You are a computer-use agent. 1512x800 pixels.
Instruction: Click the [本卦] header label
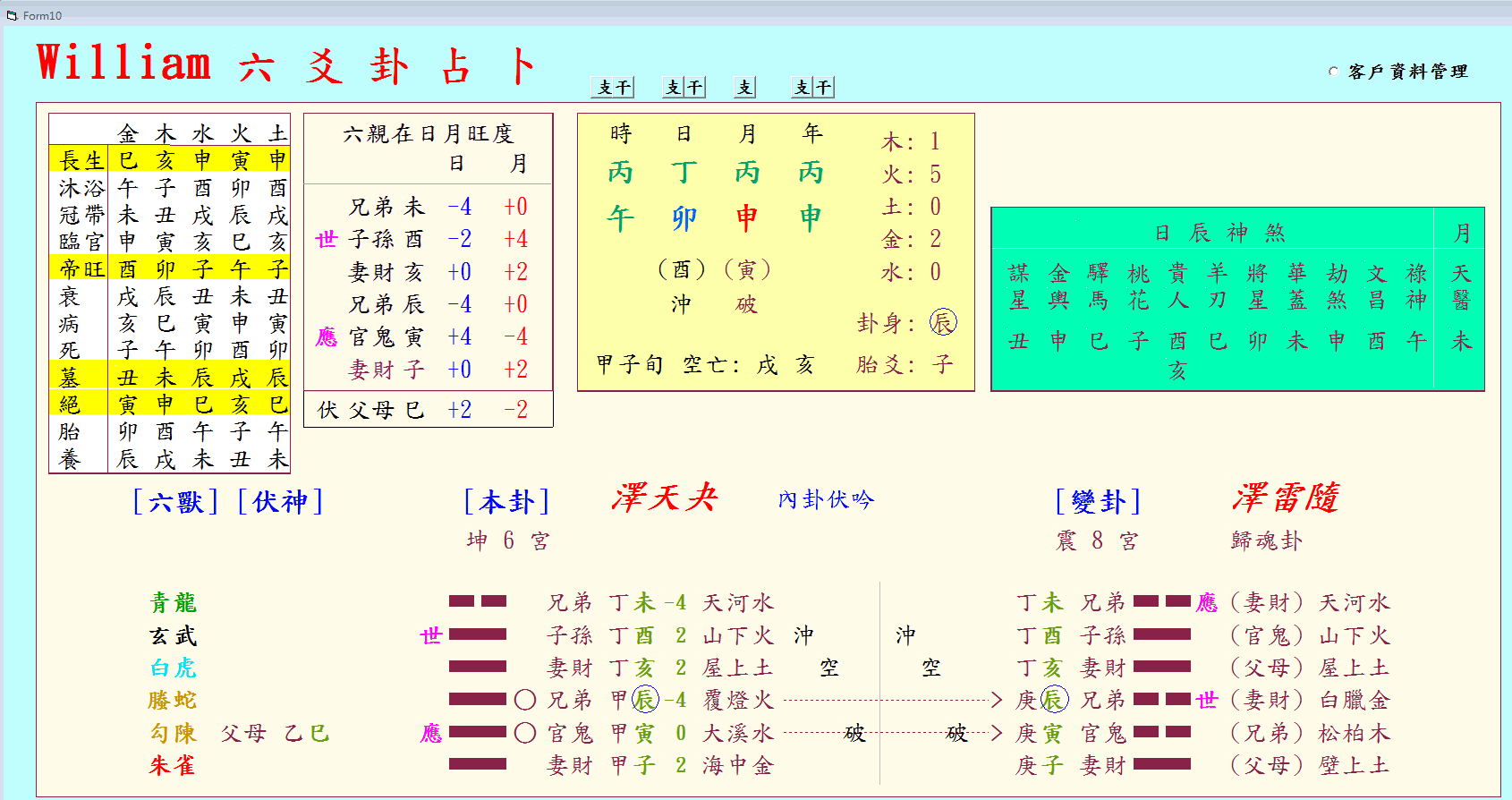(506, 502)
